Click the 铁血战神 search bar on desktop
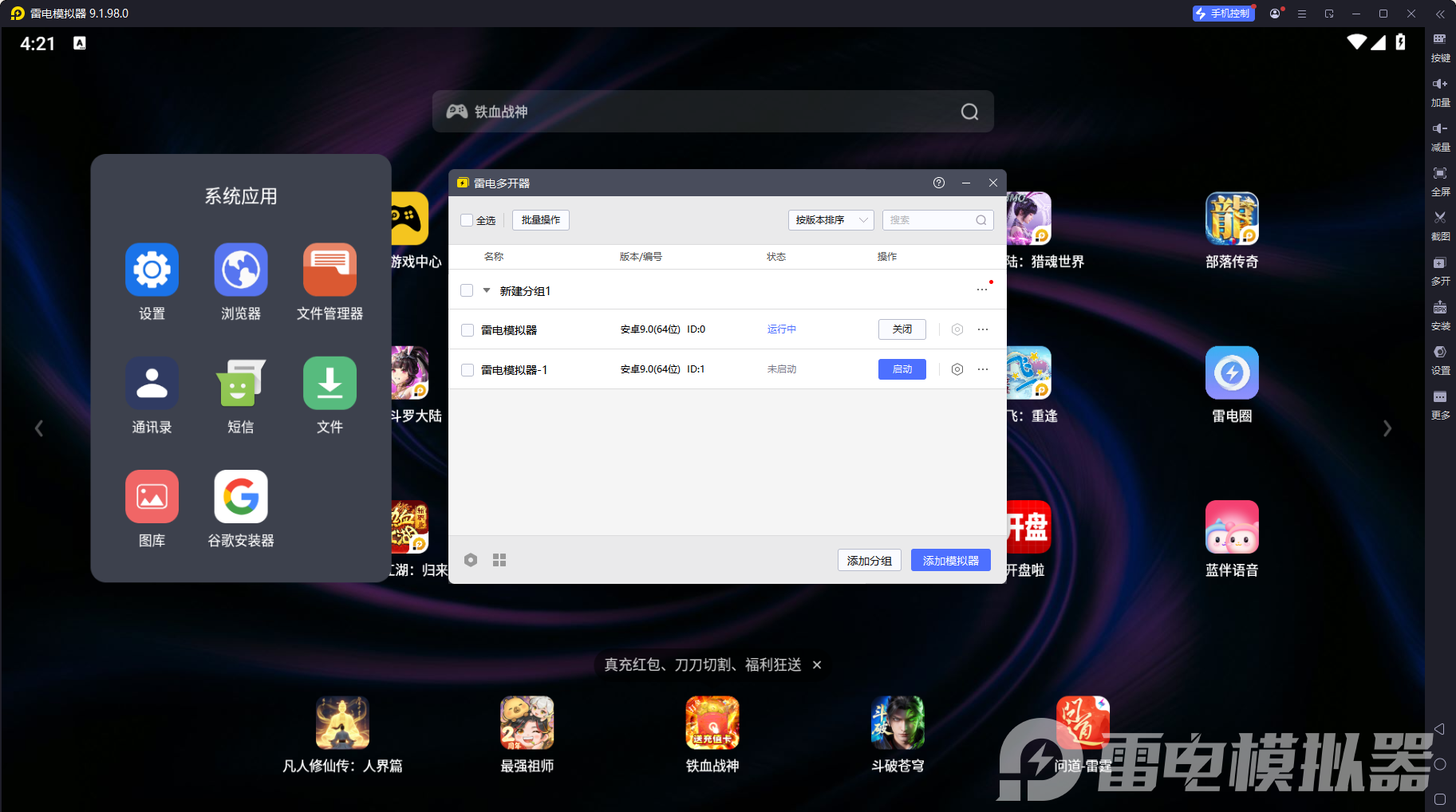The width and height of the screenshot is (1456, 812). (712, 112)
